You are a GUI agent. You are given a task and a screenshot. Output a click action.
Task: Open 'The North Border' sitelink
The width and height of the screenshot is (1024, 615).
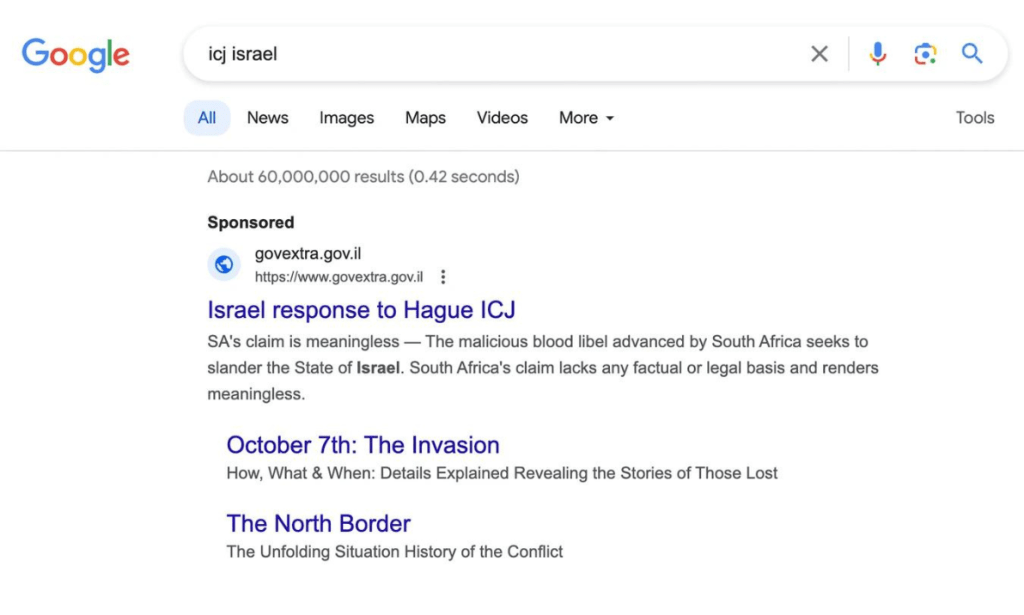pos(319,523)
